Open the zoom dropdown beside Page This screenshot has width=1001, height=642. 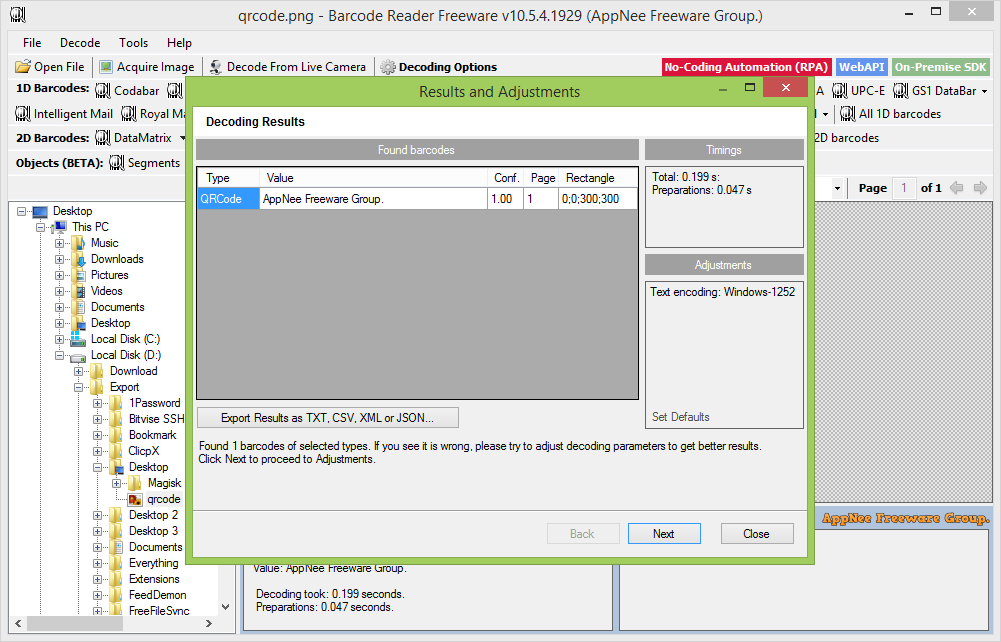(x=837, y=188)
